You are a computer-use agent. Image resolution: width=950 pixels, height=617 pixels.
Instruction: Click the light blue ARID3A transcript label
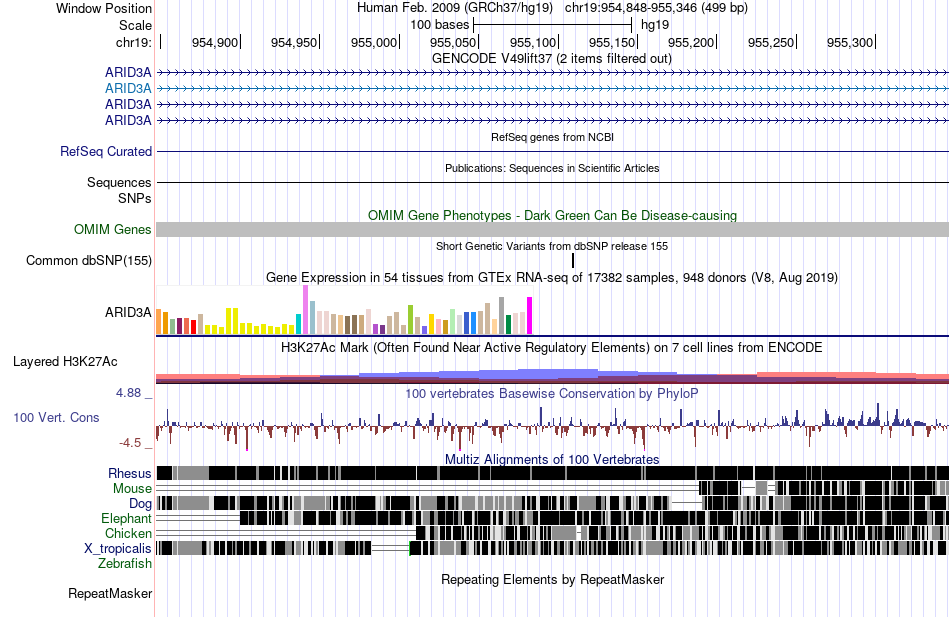pos(128,88)
